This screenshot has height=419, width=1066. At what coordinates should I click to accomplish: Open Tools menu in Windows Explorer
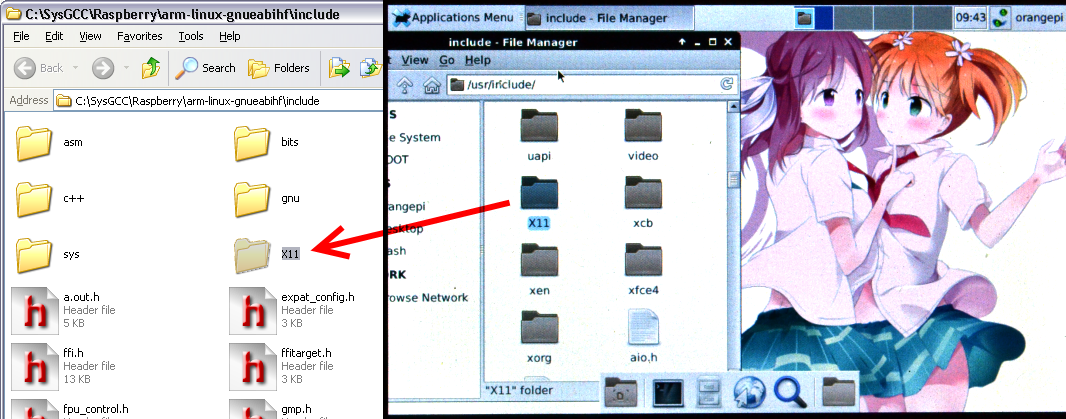191,36
